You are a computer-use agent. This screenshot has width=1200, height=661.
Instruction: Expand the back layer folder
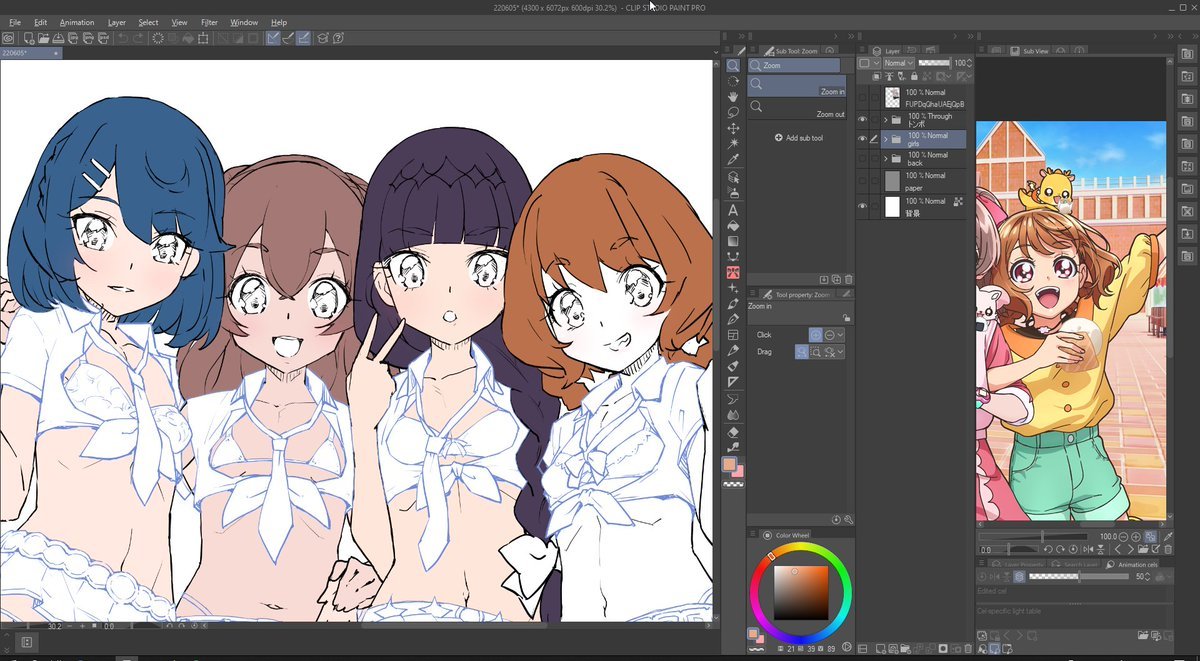coord(885,159)
